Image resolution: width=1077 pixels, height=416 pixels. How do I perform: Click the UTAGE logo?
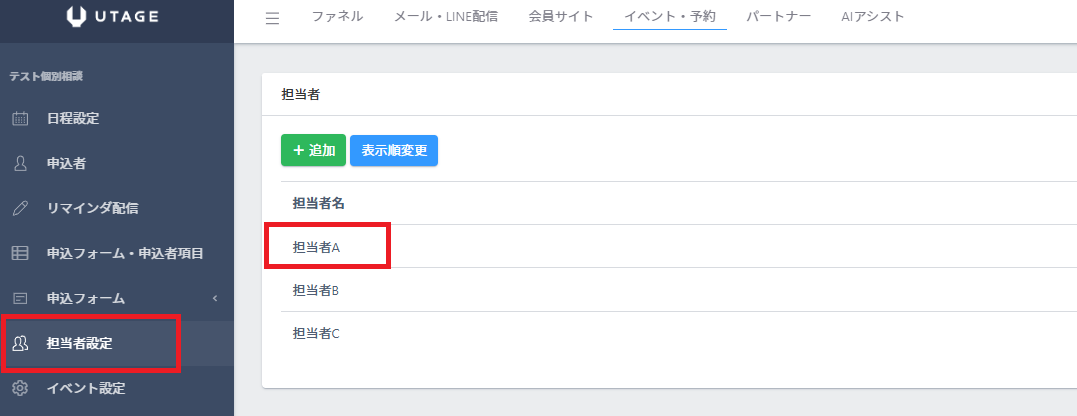coord(116,17)
